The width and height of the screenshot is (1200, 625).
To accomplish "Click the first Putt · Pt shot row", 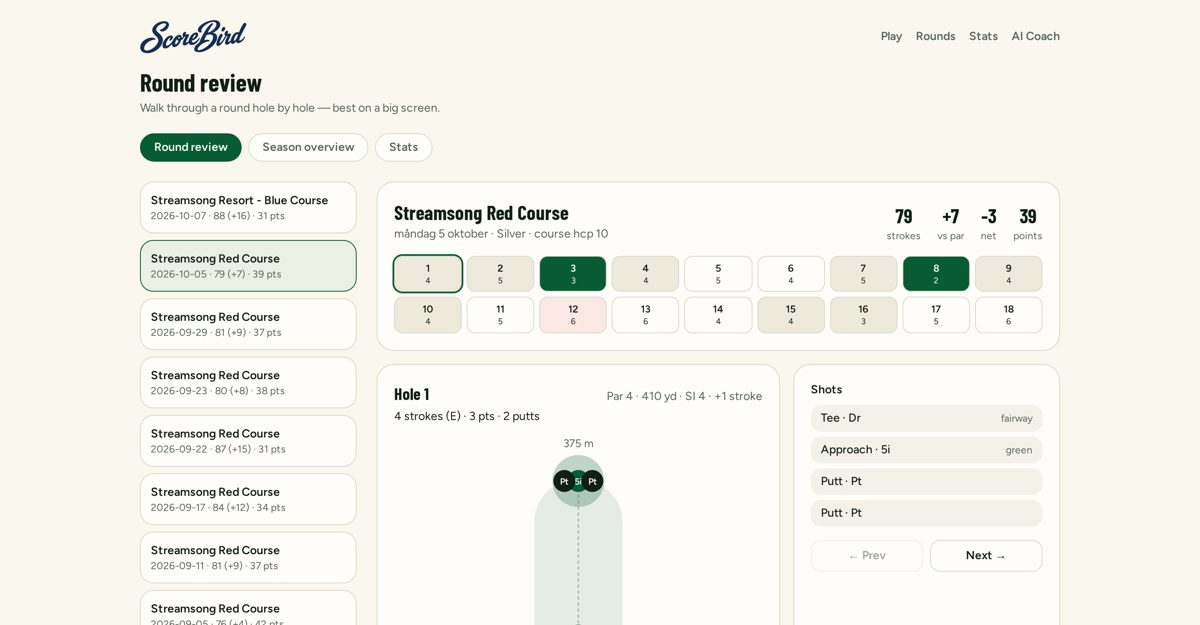I will click(926, 481).
